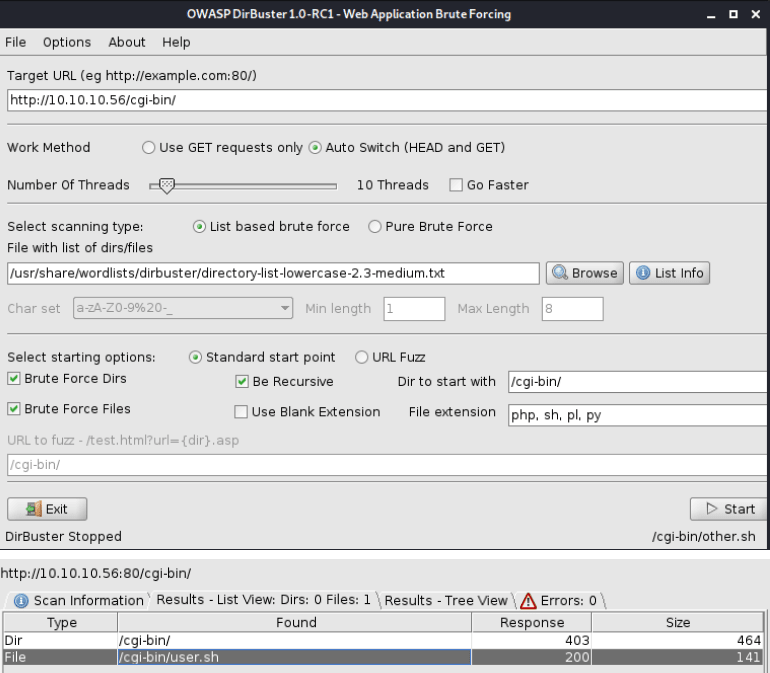This screenshot has width=770, height=673.
Task: Uncheck Brute Force Dirs
Action: click(14, 378)
